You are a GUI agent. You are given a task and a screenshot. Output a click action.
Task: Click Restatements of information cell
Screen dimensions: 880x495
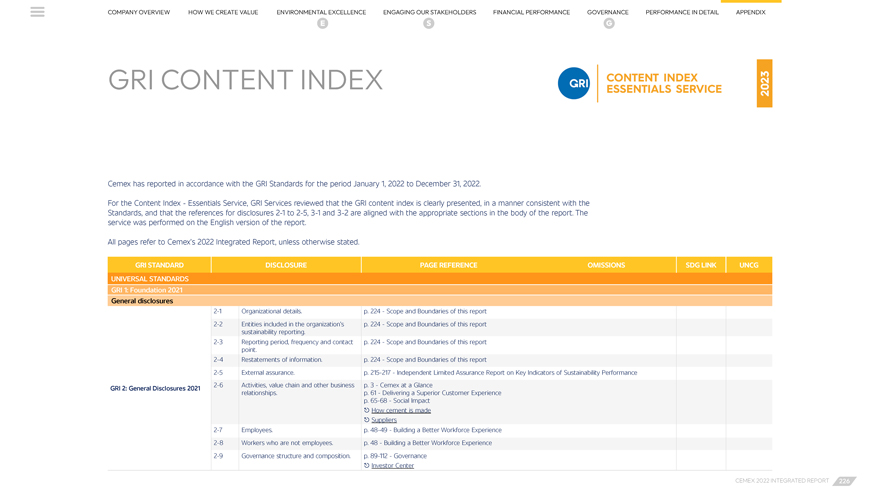(282, 360)
